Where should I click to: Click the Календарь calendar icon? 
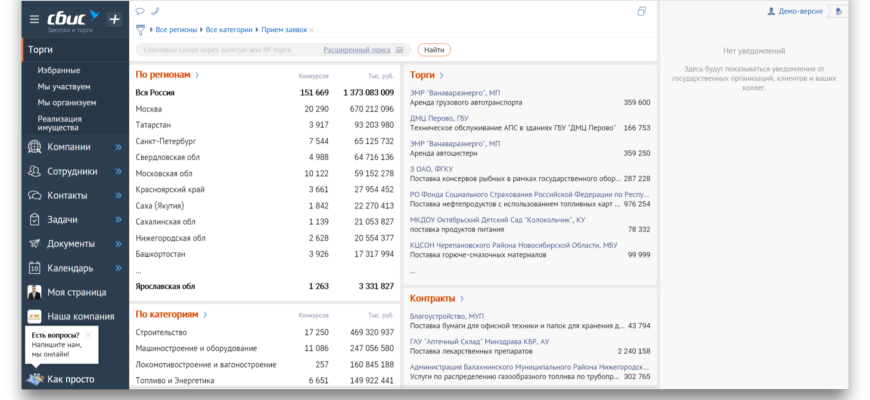click(34, 268)
